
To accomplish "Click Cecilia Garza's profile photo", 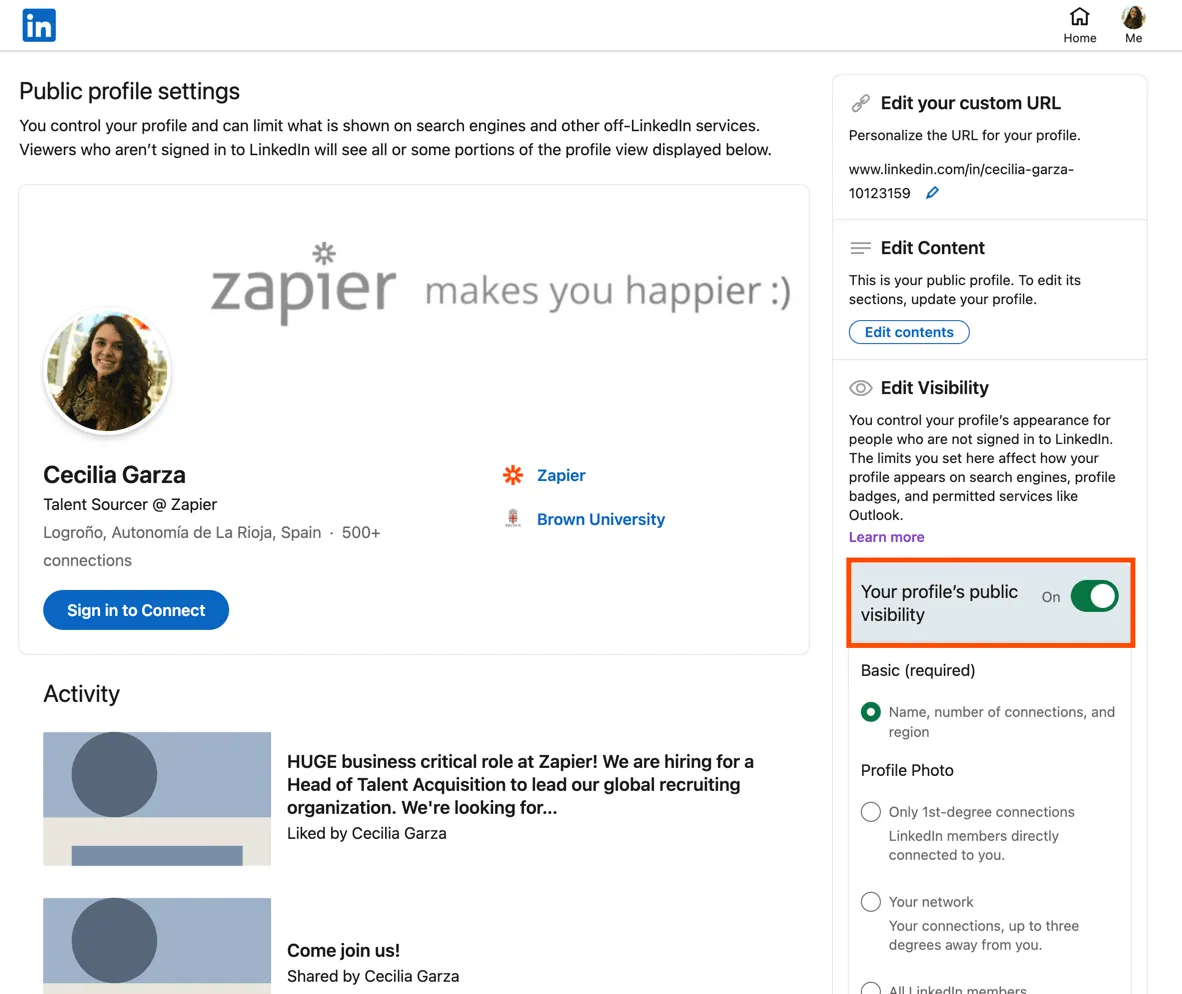I will pos(108,371).
